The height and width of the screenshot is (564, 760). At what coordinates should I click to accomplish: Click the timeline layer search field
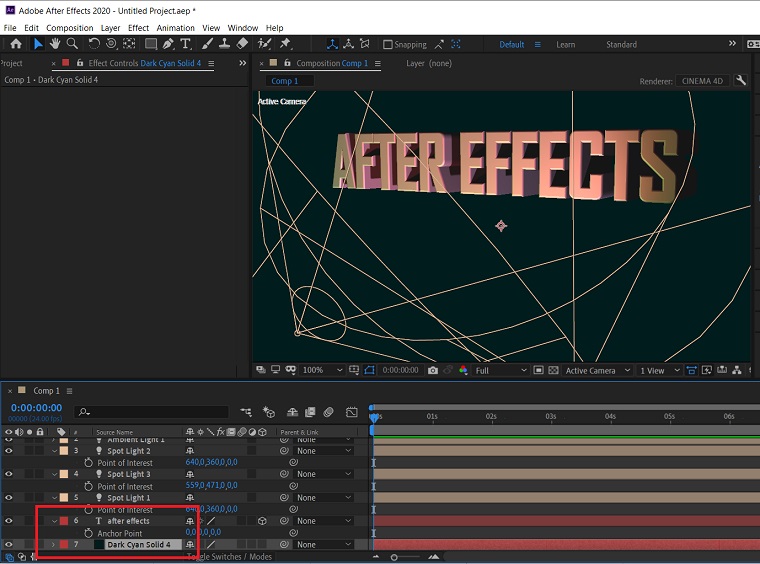coord(150,411)
